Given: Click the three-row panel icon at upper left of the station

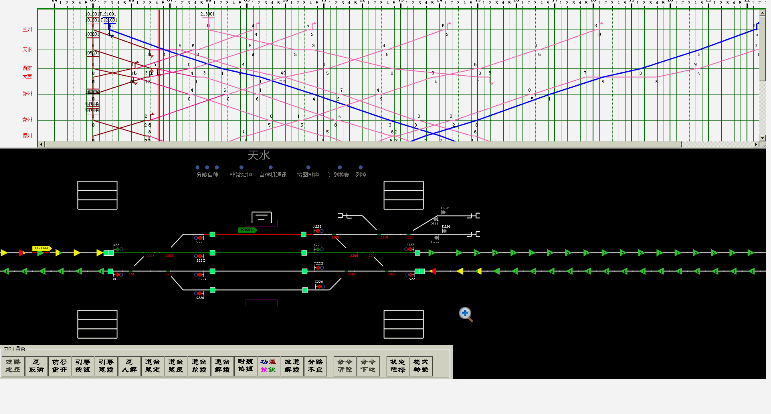Looking at the screenshot, I should pyautogui.click(x=97, y=195).
